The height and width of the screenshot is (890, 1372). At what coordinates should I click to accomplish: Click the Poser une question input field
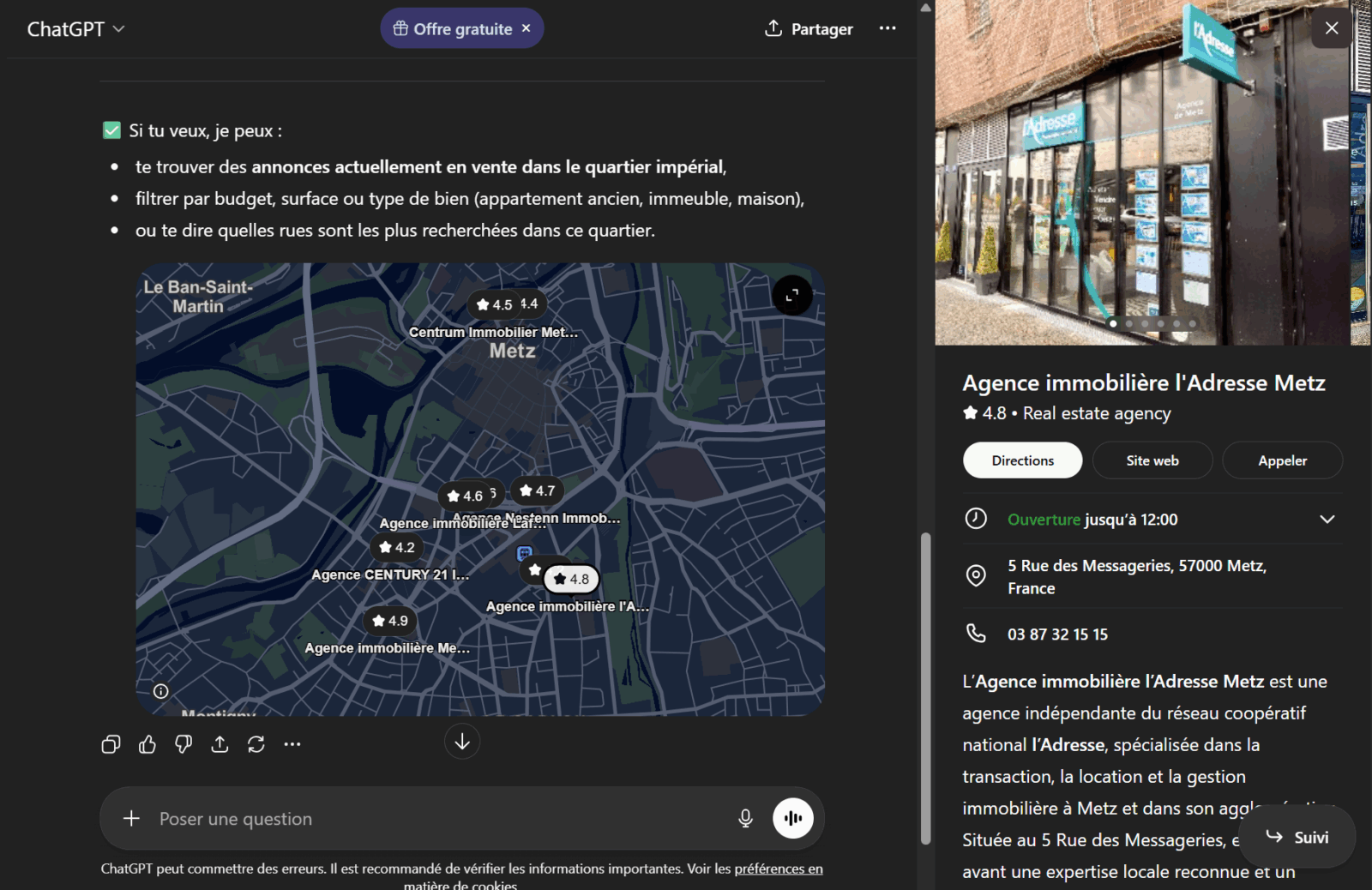coord(429,819)
